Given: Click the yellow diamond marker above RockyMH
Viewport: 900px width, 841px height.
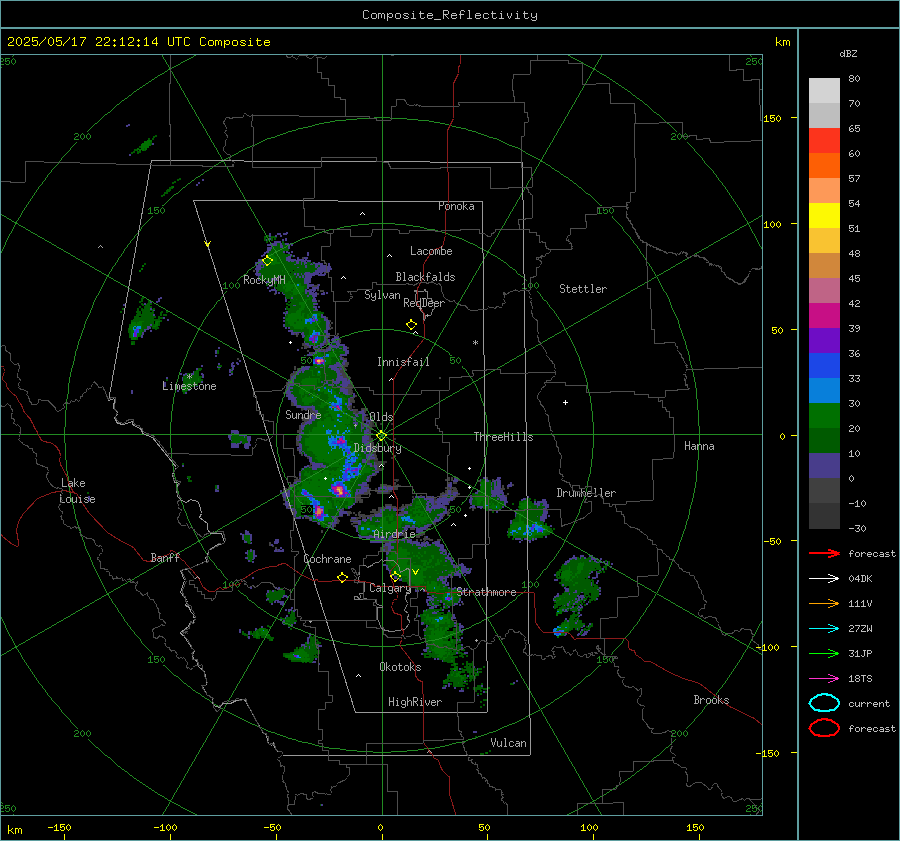Looking at the screenshot, I should pos(267,261).
